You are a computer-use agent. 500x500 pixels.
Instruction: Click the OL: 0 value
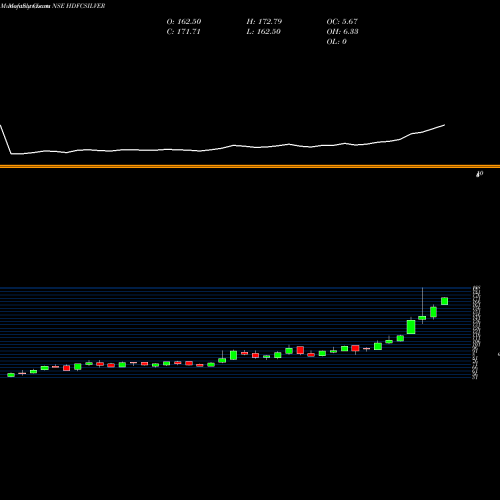(336, 41)
